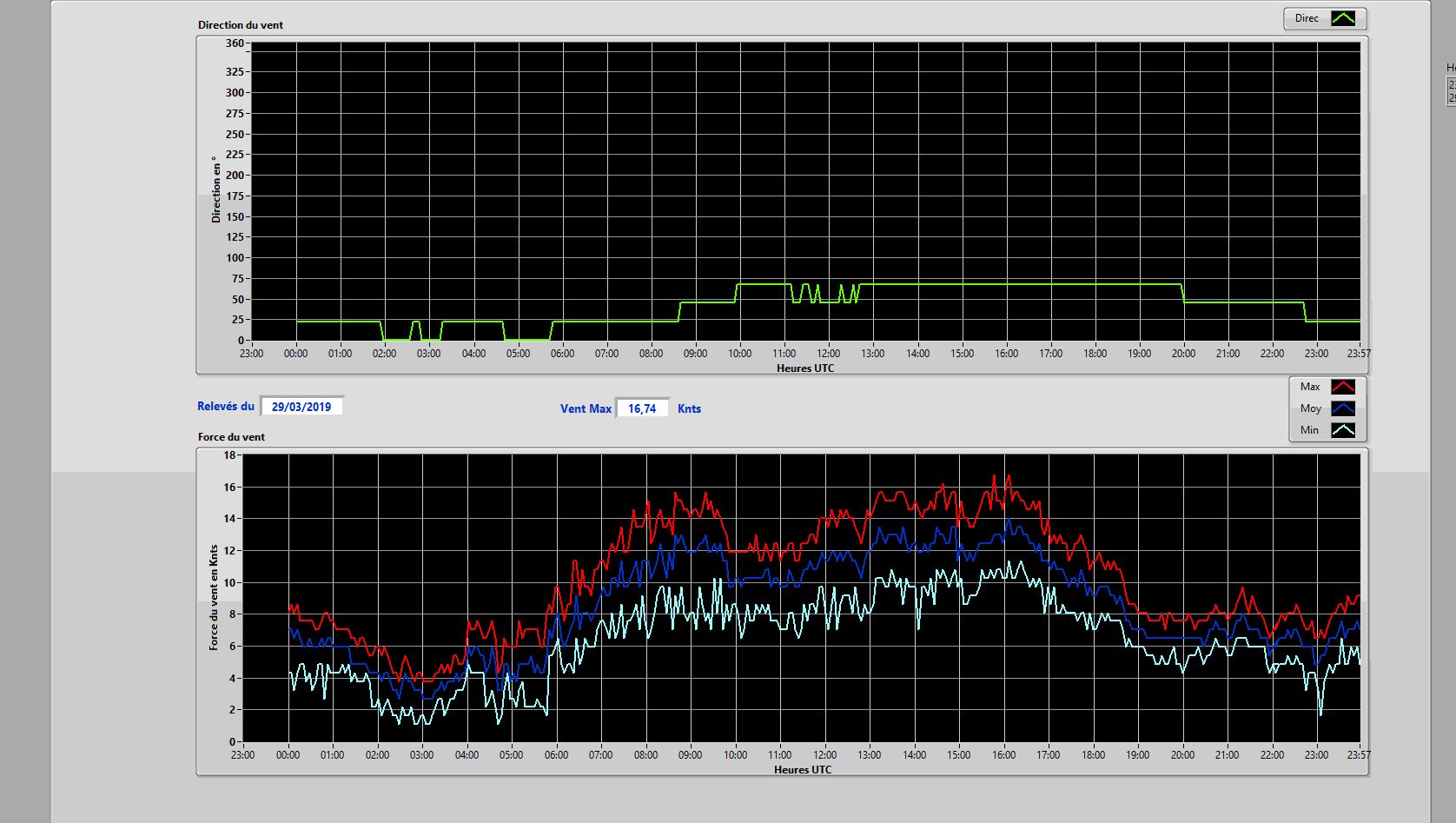Click the 00:00 tick on direction chart

[295, 354]
